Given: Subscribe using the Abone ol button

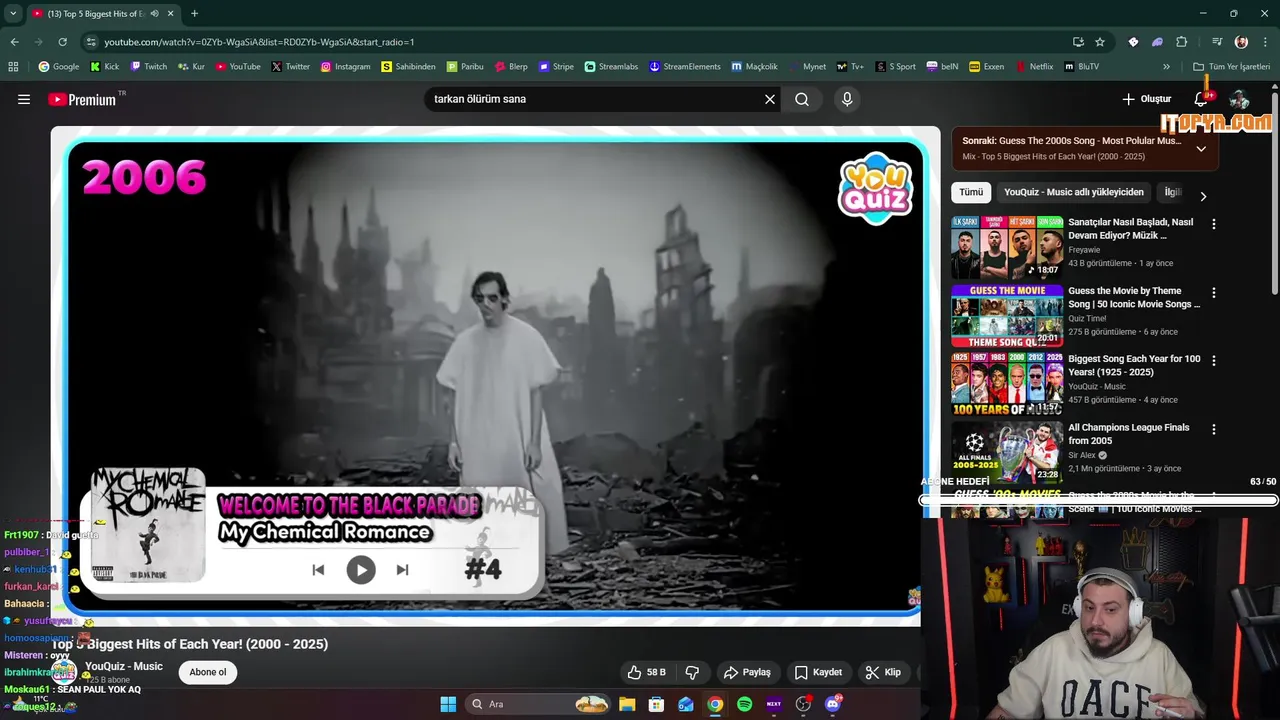Looking at the screenshot, I should [x=208, y=672].
